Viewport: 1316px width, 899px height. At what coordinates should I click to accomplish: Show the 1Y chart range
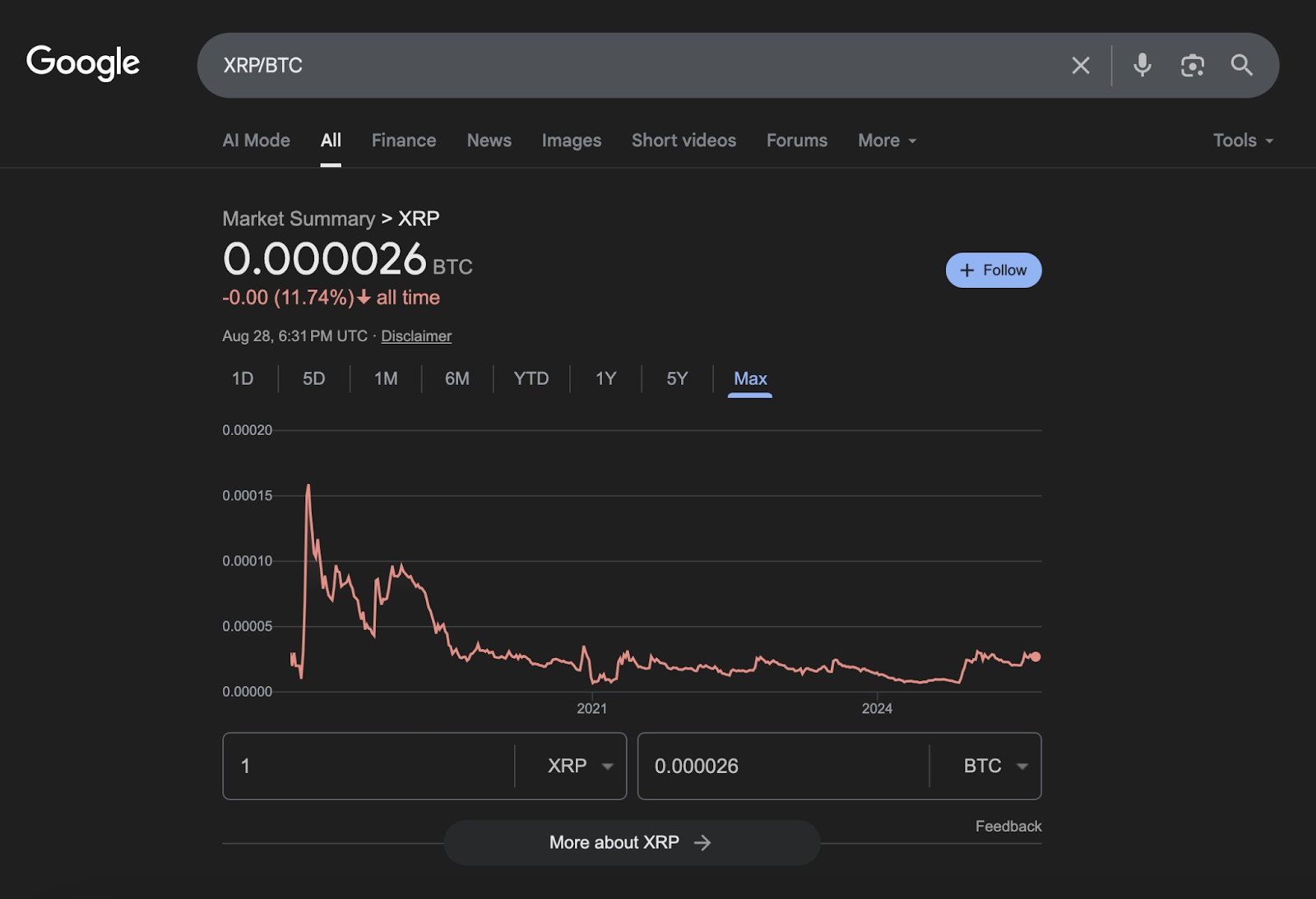[x=606, y=379]
